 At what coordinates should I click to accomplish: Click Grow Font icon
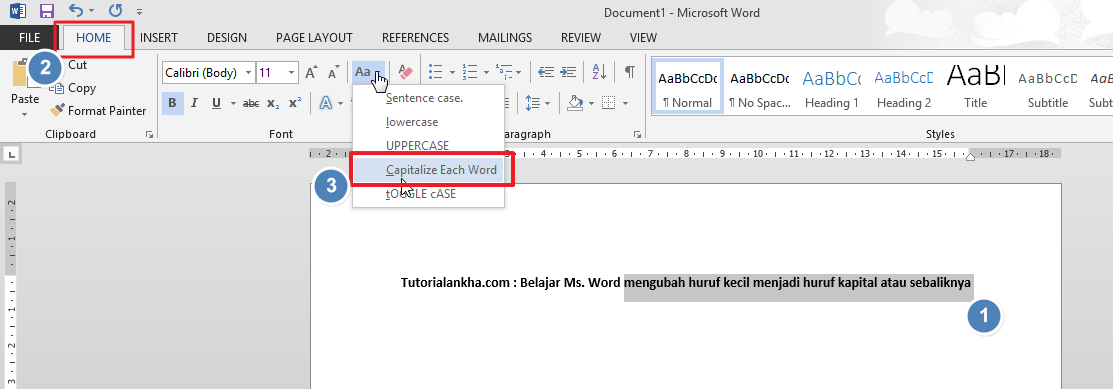(311, 72)
